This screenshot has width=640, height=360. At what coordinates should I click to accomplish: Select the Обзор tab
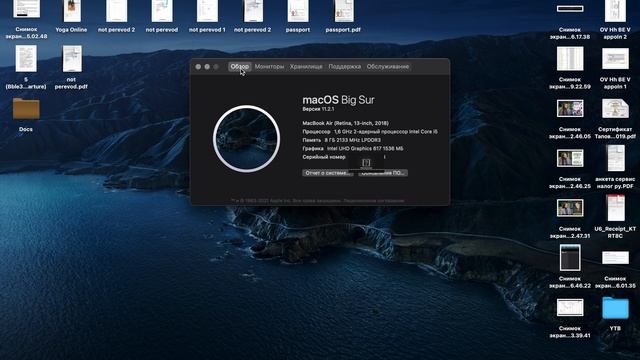pyautogui.click(x=240, y=67)
